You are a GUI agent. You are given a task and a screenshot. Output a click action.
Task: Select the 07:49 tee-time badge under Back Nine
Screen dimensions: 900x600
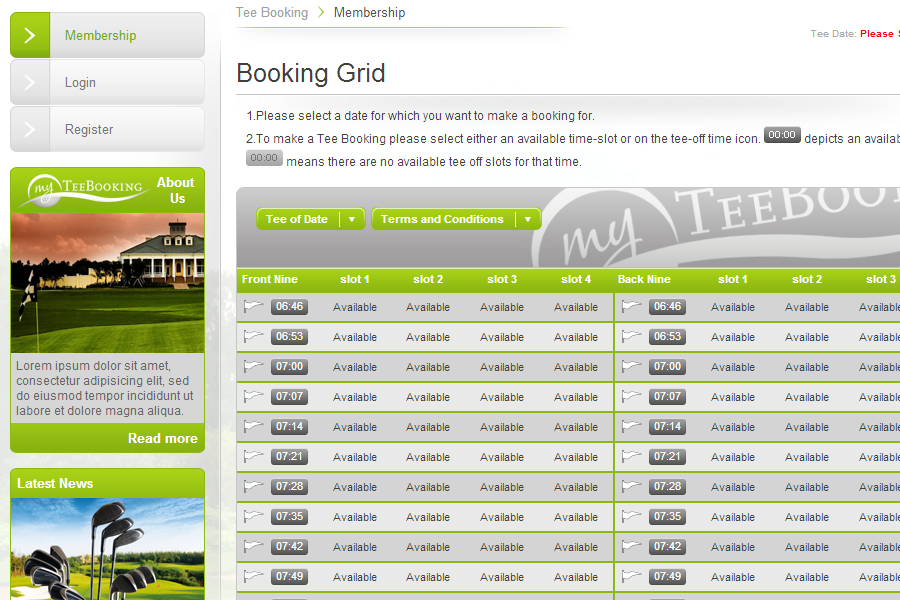(667, 577)
